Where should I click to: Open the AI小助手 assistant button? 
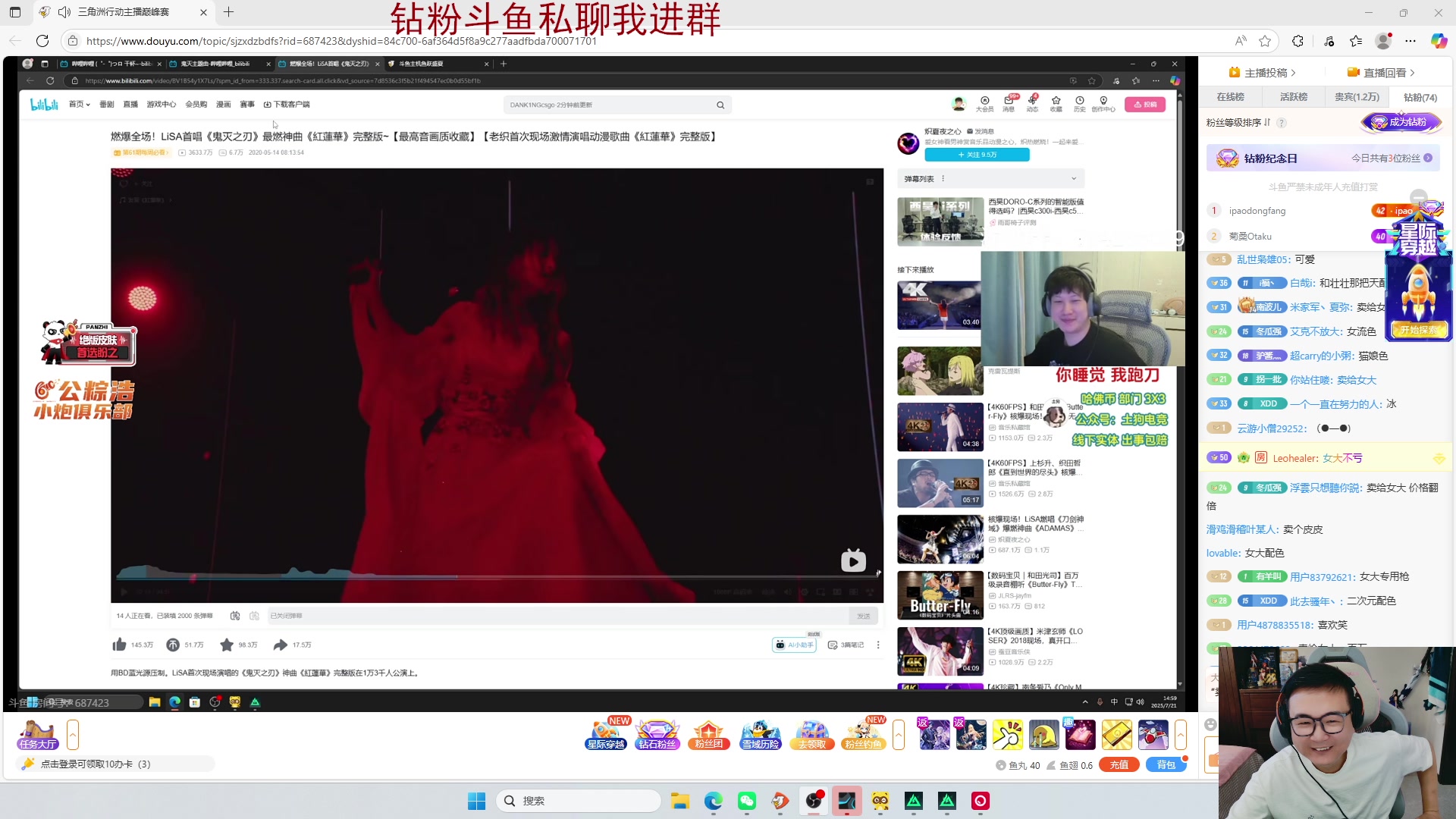coord(795,645)
